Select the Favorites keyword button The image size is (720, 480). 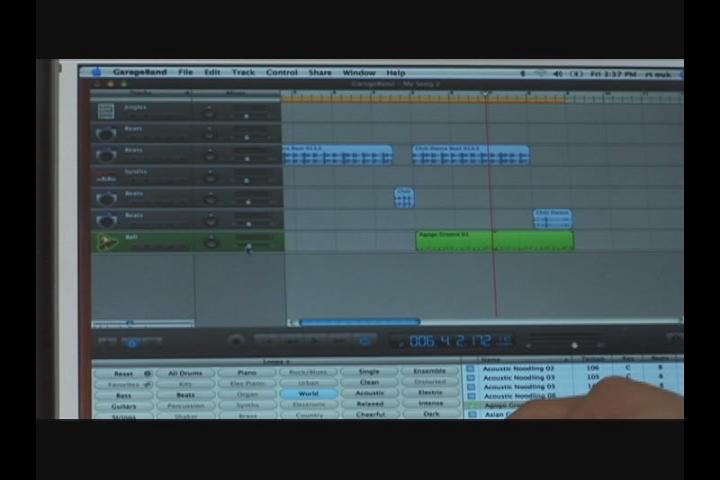pos(123,385)
